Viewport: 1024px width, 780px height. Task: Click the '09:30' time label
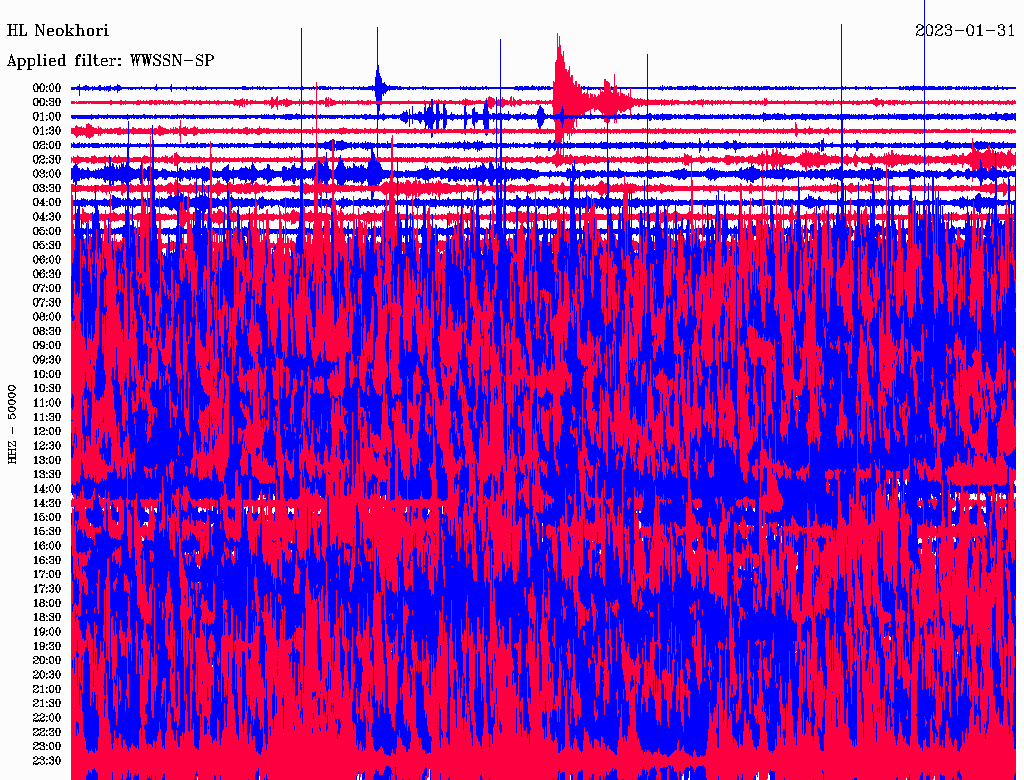(x=47, y=360)
